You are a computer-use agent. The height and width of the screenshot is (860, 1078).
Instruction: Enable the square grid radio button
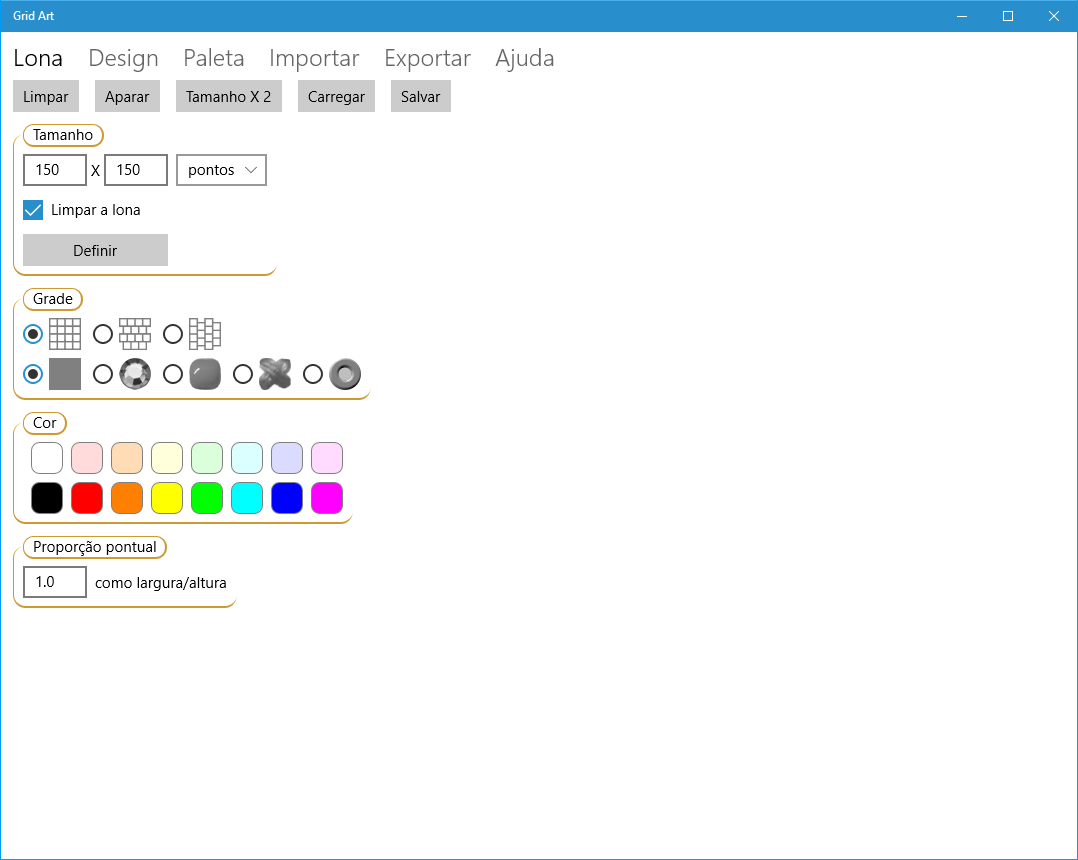[x=33, y=334]
